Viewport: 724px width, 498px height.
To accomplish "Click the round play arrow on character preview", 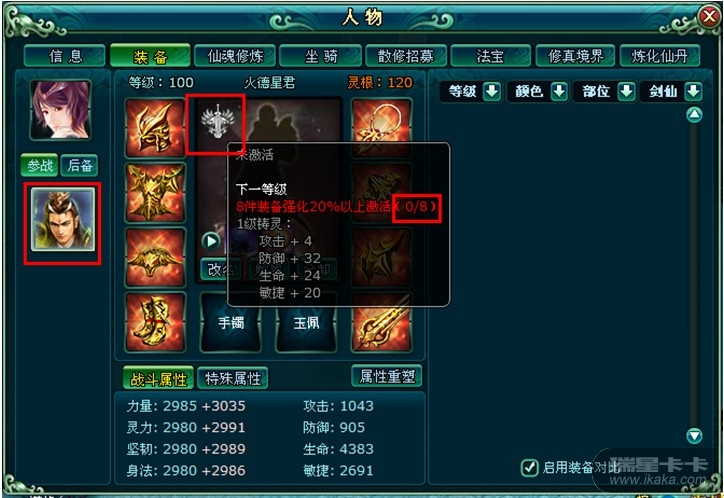I will [211, 240].
